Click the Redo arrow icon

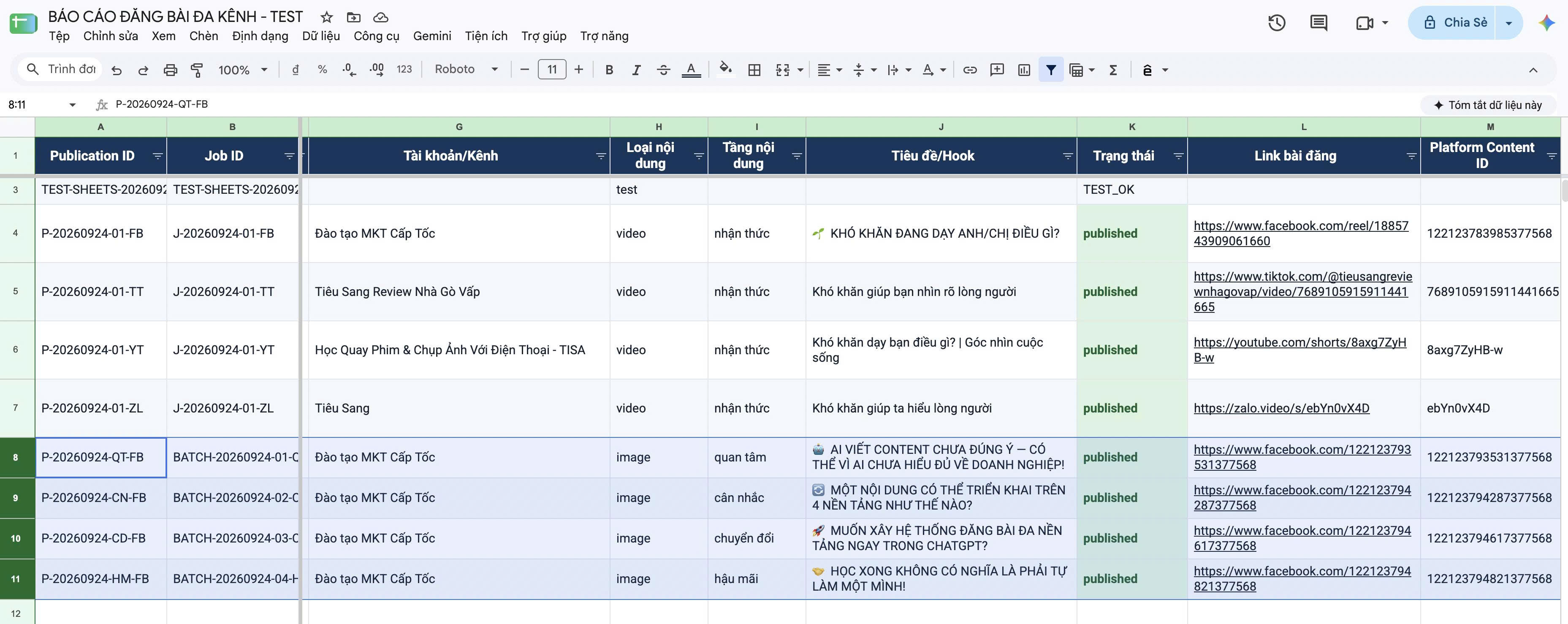coord(143,70)
